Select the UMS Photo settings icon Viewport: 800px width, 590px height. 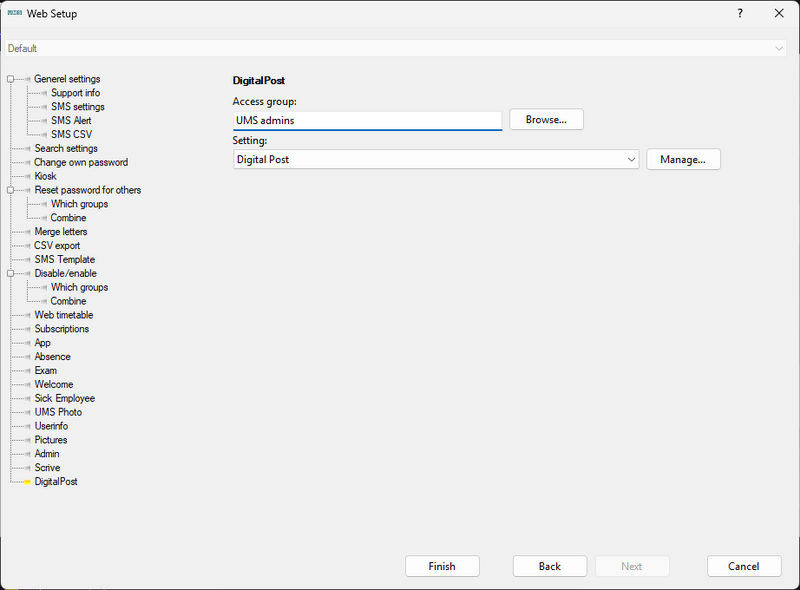pos(26,412)
